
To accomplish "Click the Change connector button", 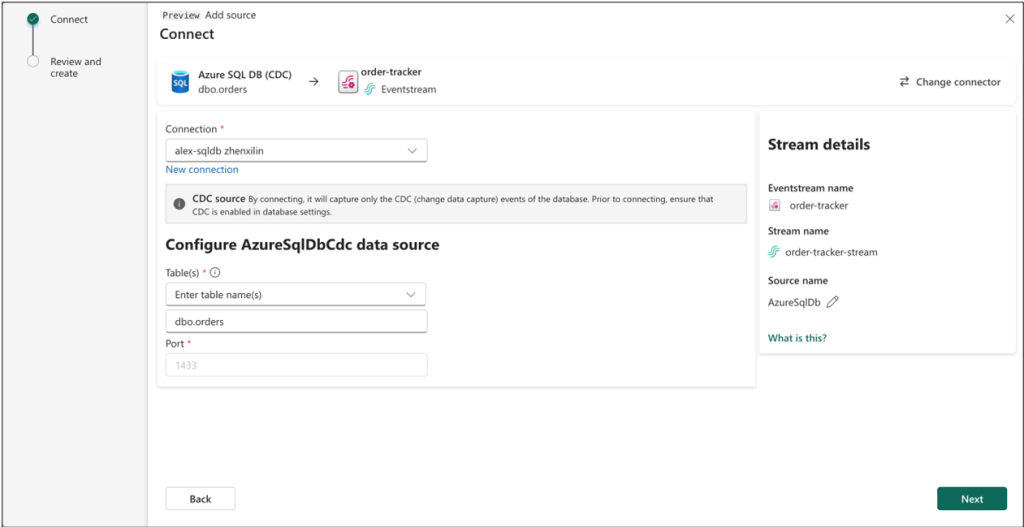I will tap(950, 82).
